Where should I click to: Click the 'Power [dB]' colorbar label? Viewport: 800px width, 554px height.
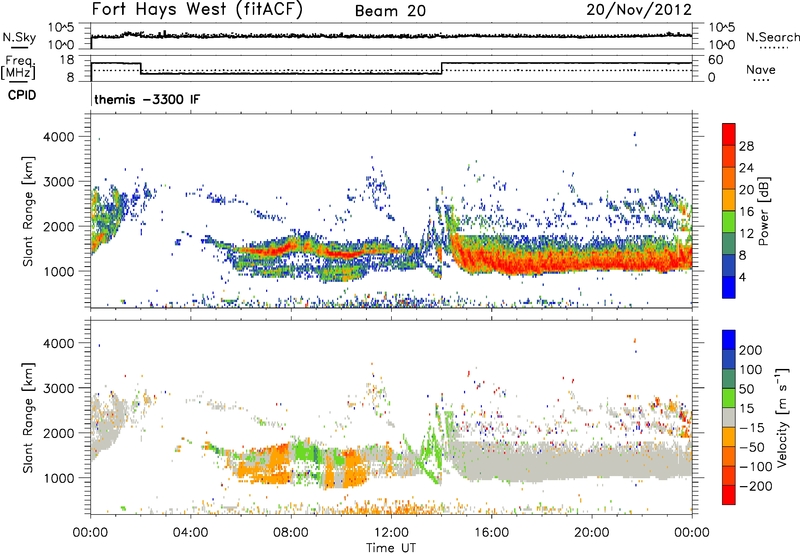[x=764, y=211]
